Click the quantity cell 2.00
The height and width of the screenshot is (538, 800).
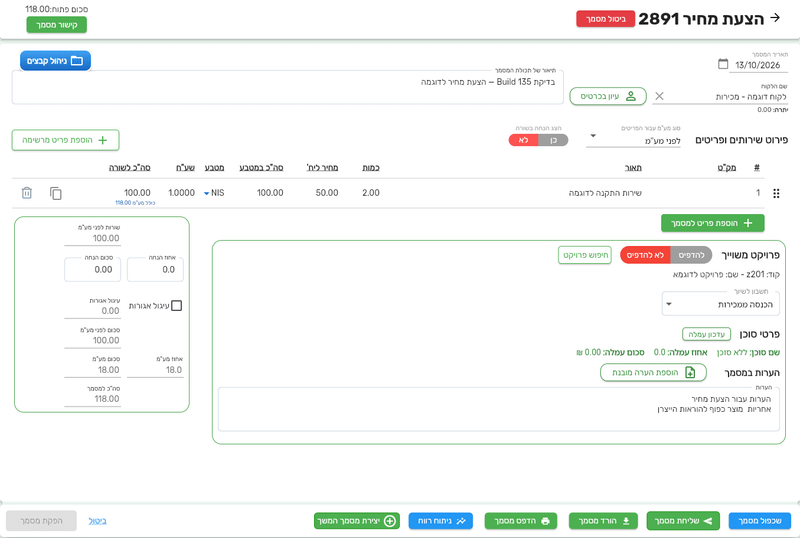tap(371, 192)
